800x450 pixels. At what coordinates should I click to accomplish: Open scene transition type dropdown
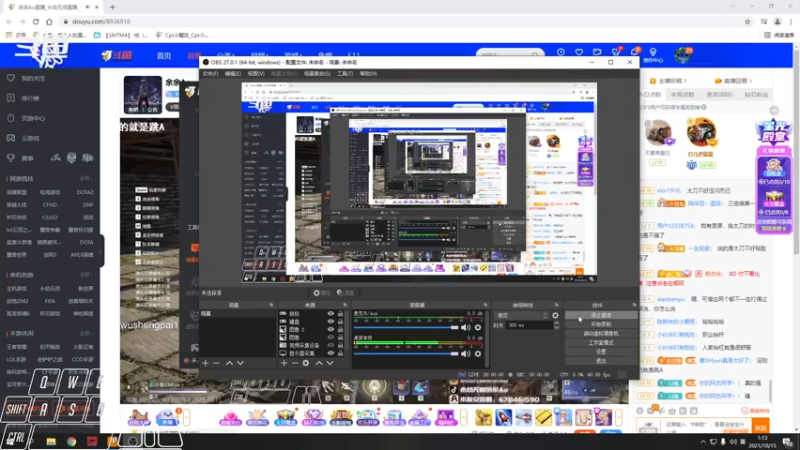coord(521,316)
